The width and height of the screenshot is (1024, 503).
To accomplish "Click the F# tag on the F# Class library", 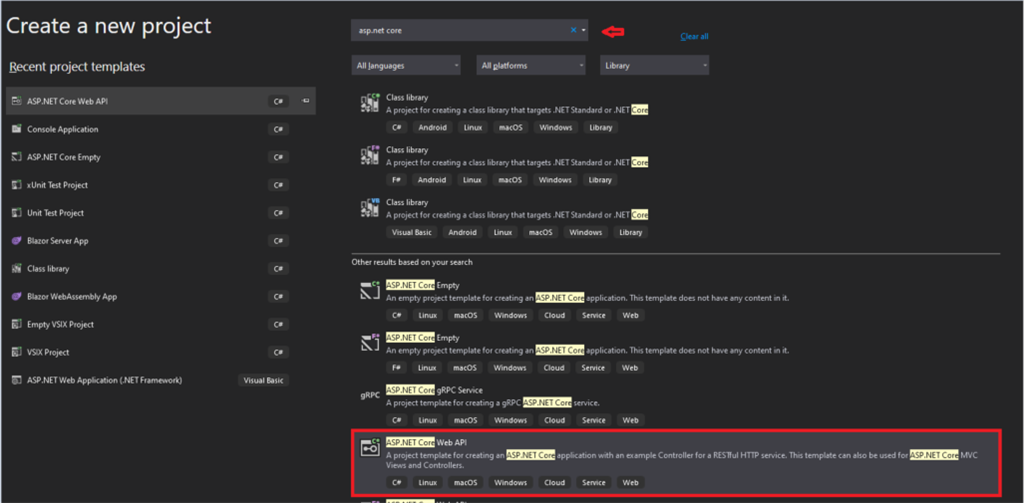I will coord(396,180).
